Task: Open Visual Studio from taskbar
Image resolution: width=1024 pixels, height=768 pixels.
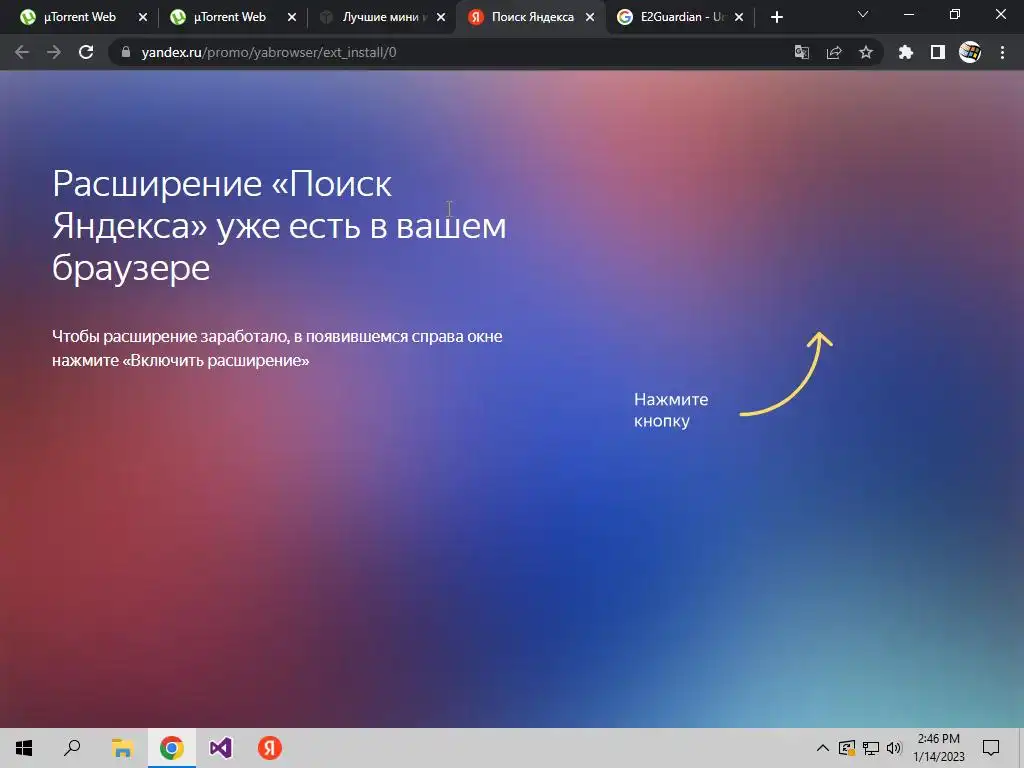Action: tap(221, 748)
